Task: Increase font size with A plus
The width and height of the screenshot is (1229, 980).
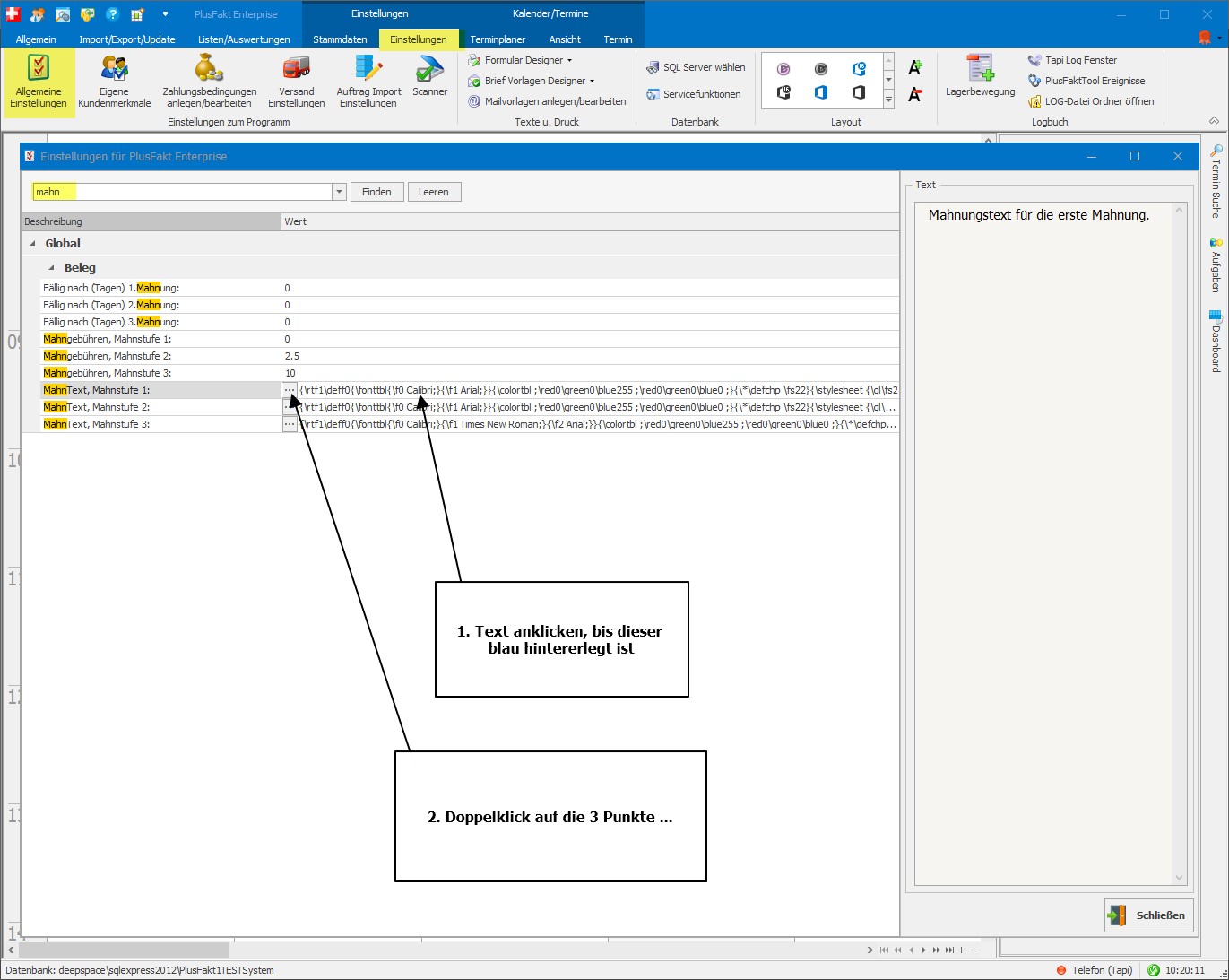Action: click(x=915, y=67)
